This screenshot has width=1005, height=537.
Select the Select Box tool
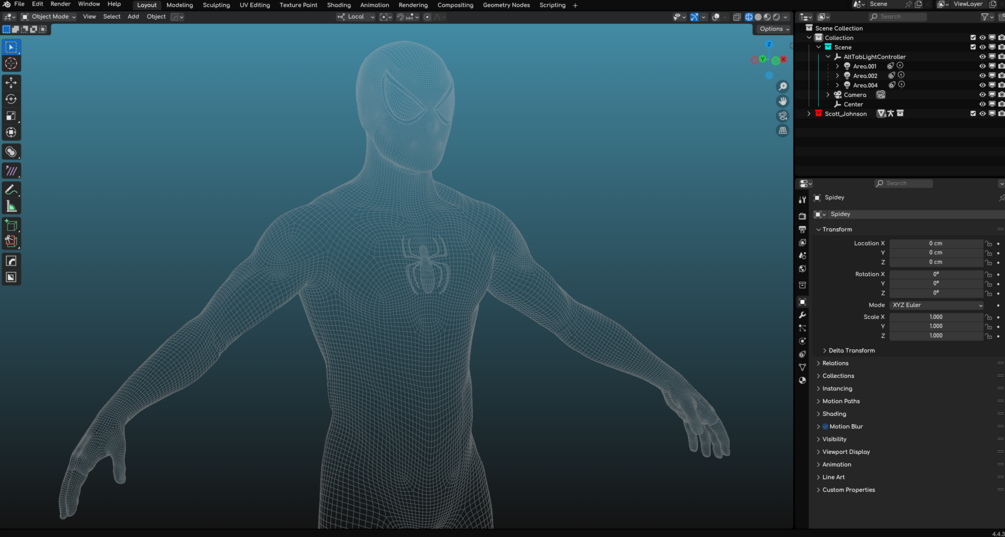[x=11, y=47]
